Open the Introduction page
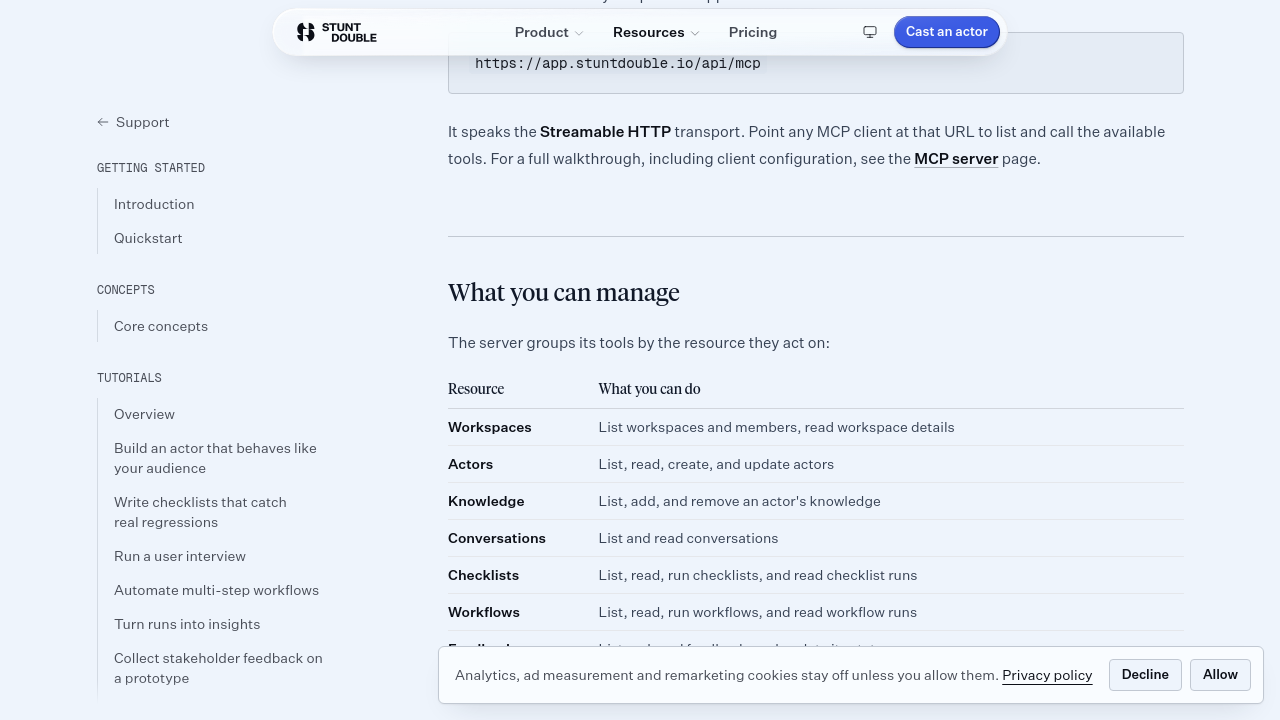Viewport: 1280px width, 720px height. (x=154, y=204)
